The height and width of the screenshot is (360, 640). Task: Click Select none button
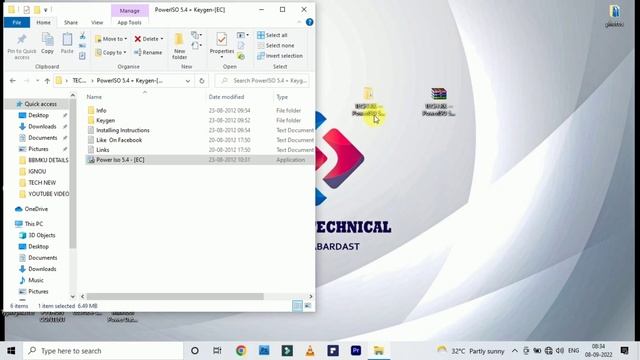click(276, 45)
